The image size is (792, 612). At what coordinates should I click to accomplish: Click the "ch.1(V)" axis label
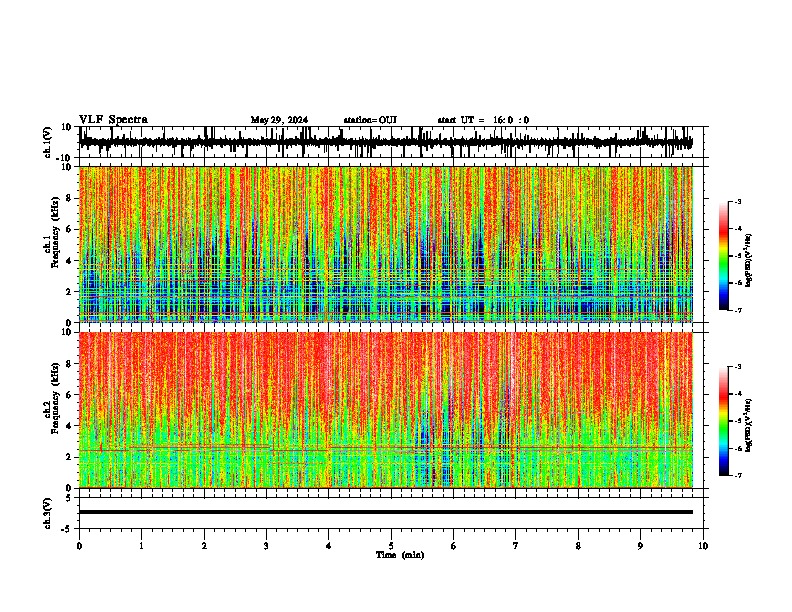point(48,142)
